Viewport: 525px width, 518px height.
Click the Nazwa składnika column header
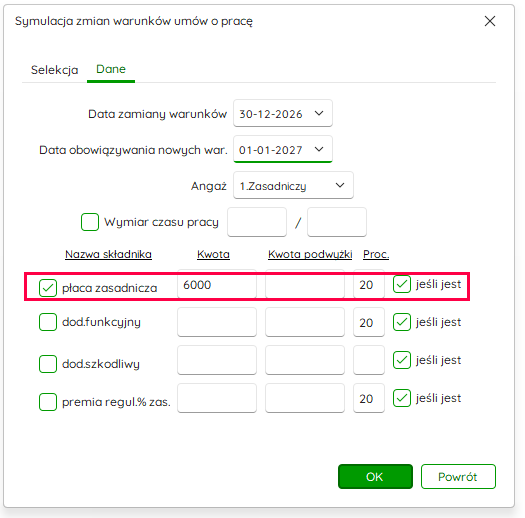click(108, 254)
